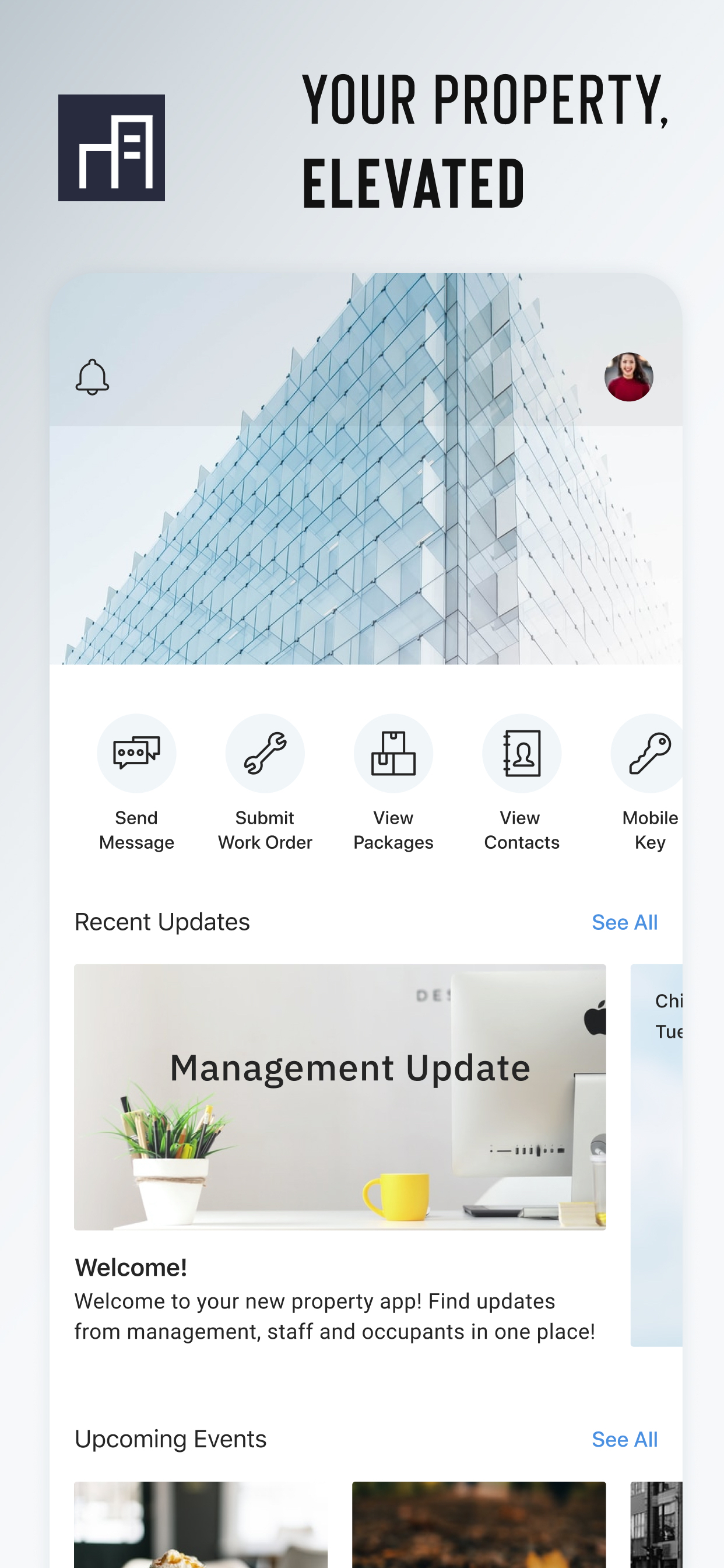See All recent updates

tap(624, 922)
